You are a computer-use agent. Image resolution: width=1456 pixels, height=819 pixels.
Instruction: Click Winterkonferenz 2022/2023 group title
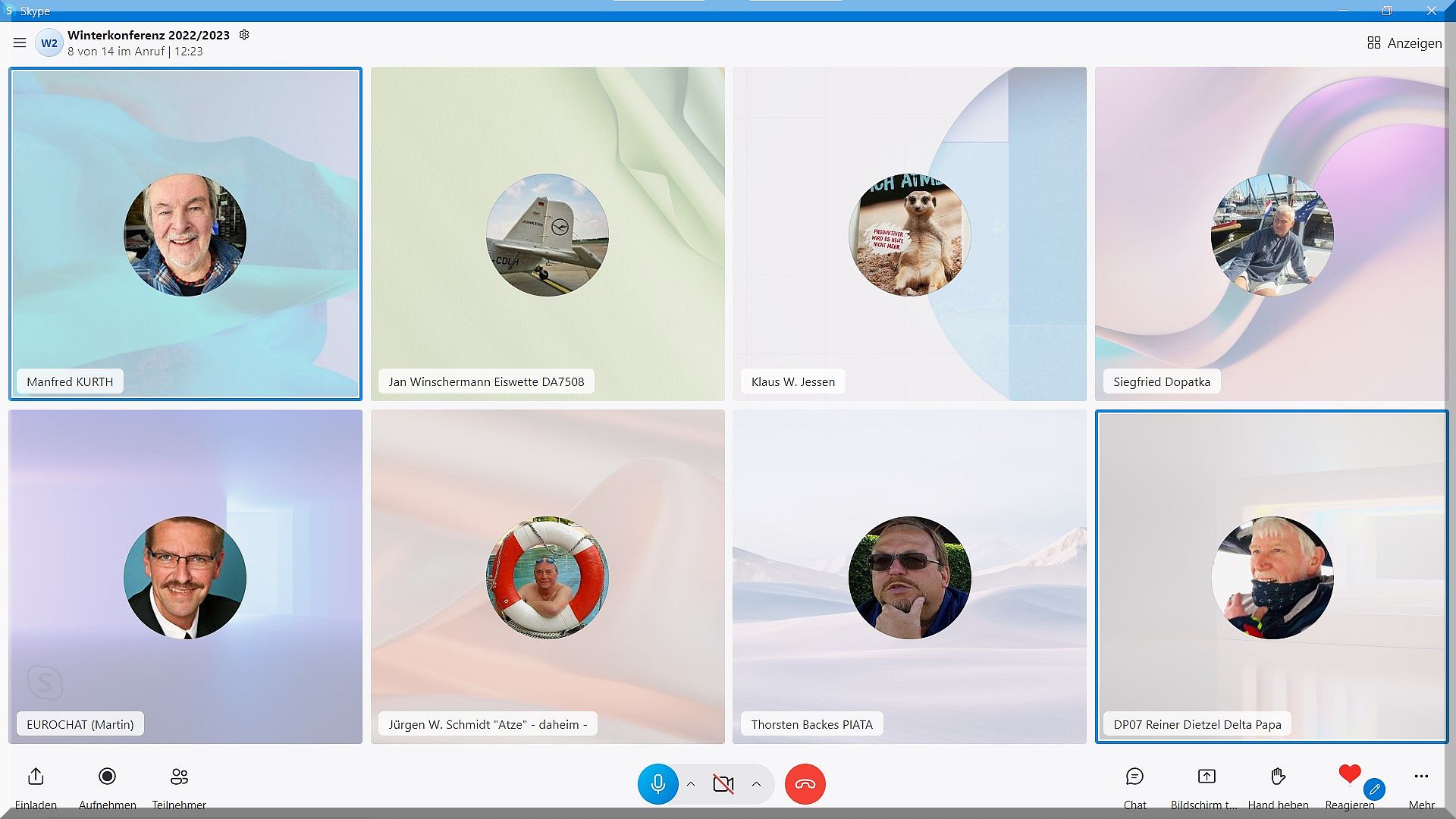point(149,35)
